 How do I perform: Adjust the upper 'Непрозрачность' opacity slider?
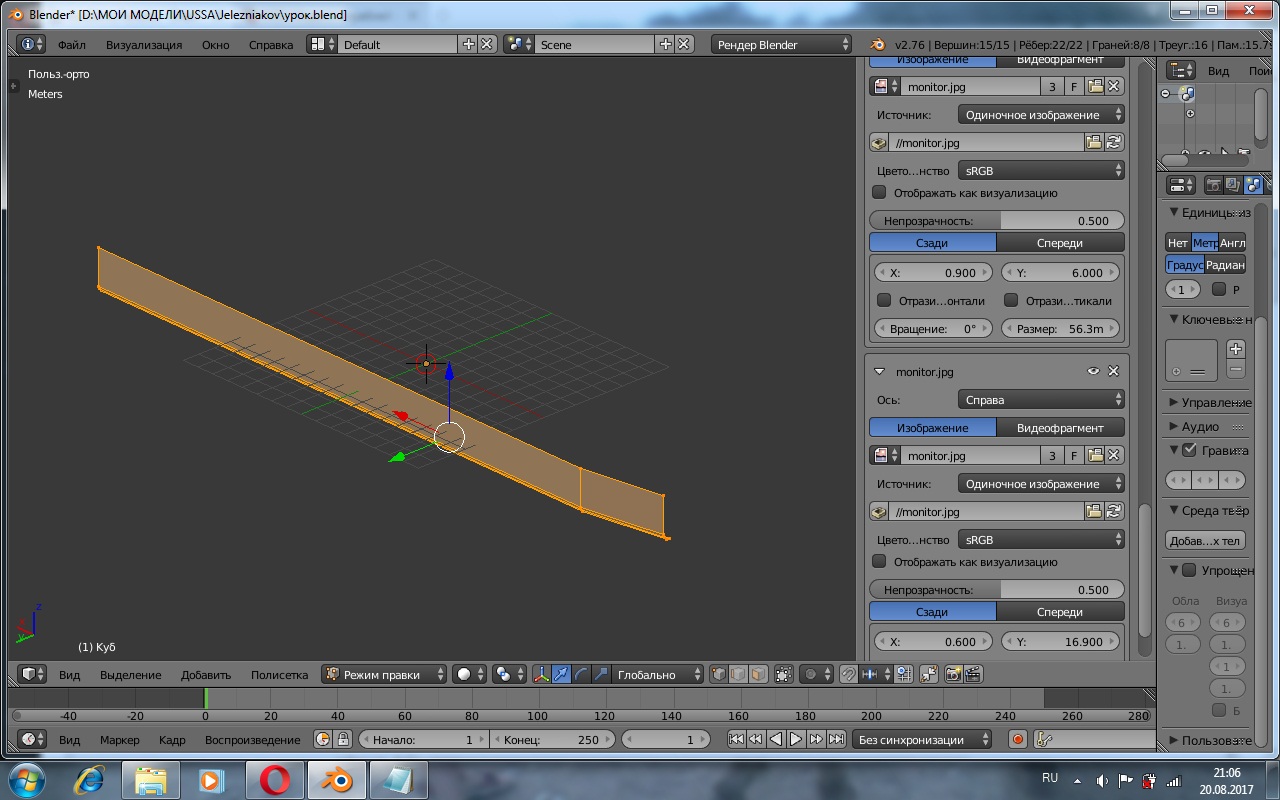pos(996,221)
